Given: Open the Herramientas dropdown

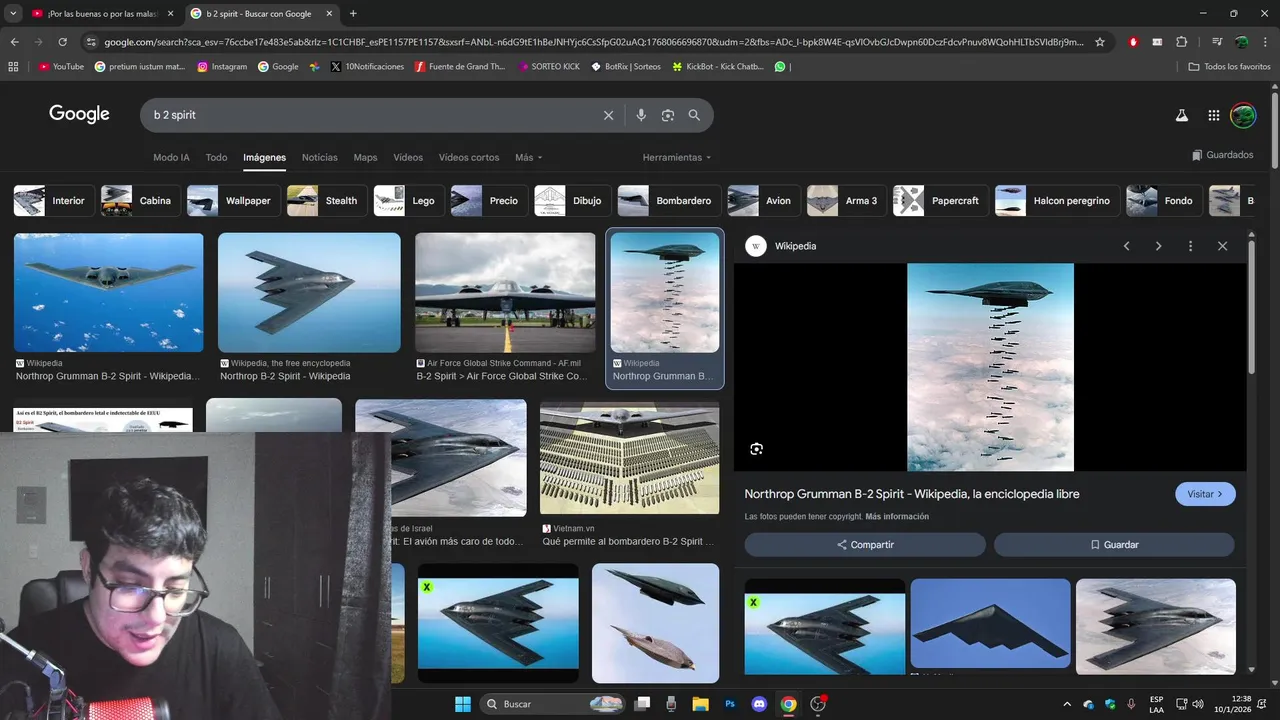Looking at the screenshot, I should 677,158.
